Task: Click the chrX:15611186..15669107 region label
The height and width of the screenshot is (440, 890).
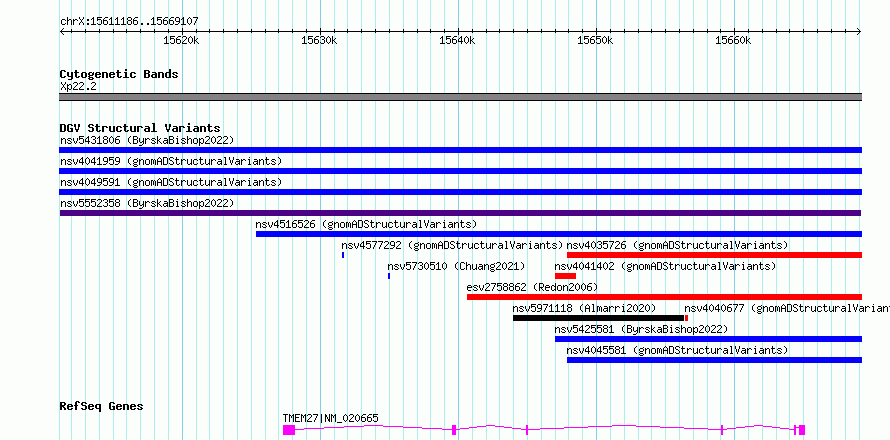Action: click(x=129, y=22)
